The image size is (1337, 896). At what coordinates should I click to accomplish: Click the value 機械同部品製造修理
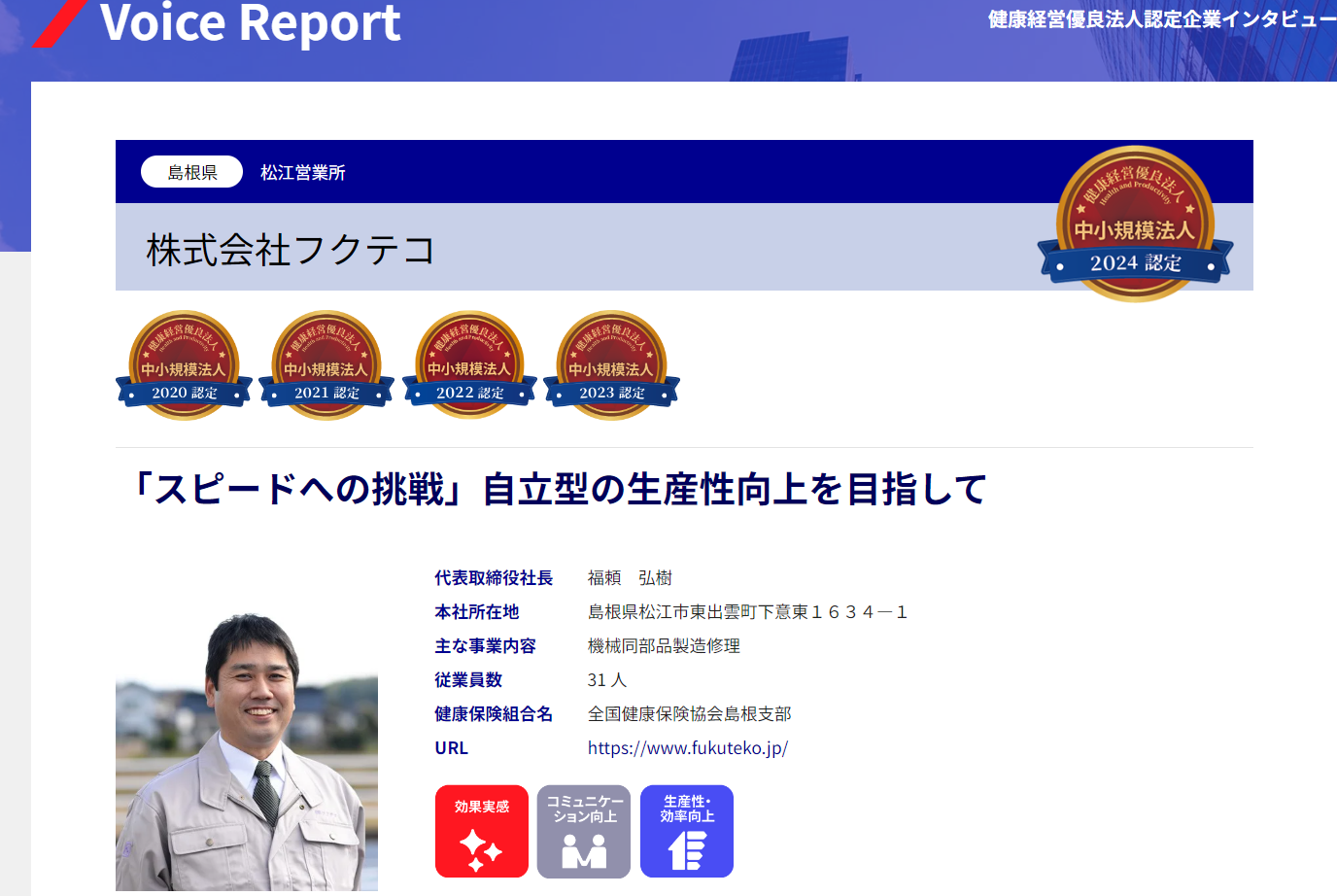(x=664, y=646)
